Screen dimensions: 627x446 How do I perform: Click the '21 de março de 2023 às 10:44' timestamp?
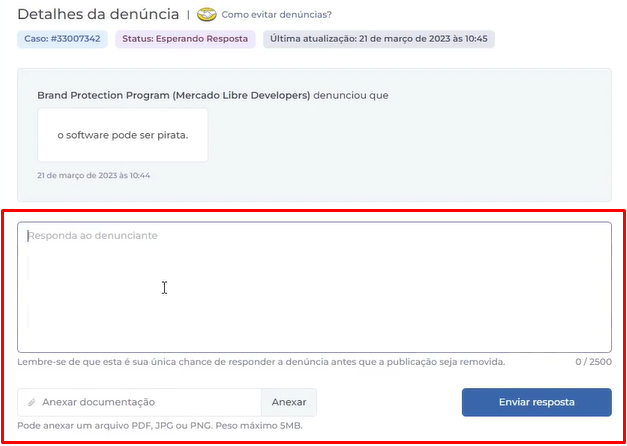coord(94,175)
